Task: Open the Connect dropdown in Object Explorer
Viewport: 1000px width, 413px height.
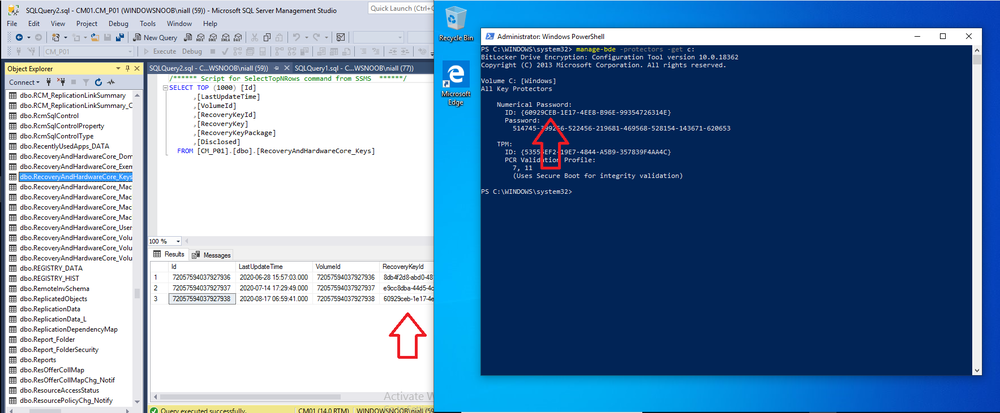Action: (x=24, y=82)
